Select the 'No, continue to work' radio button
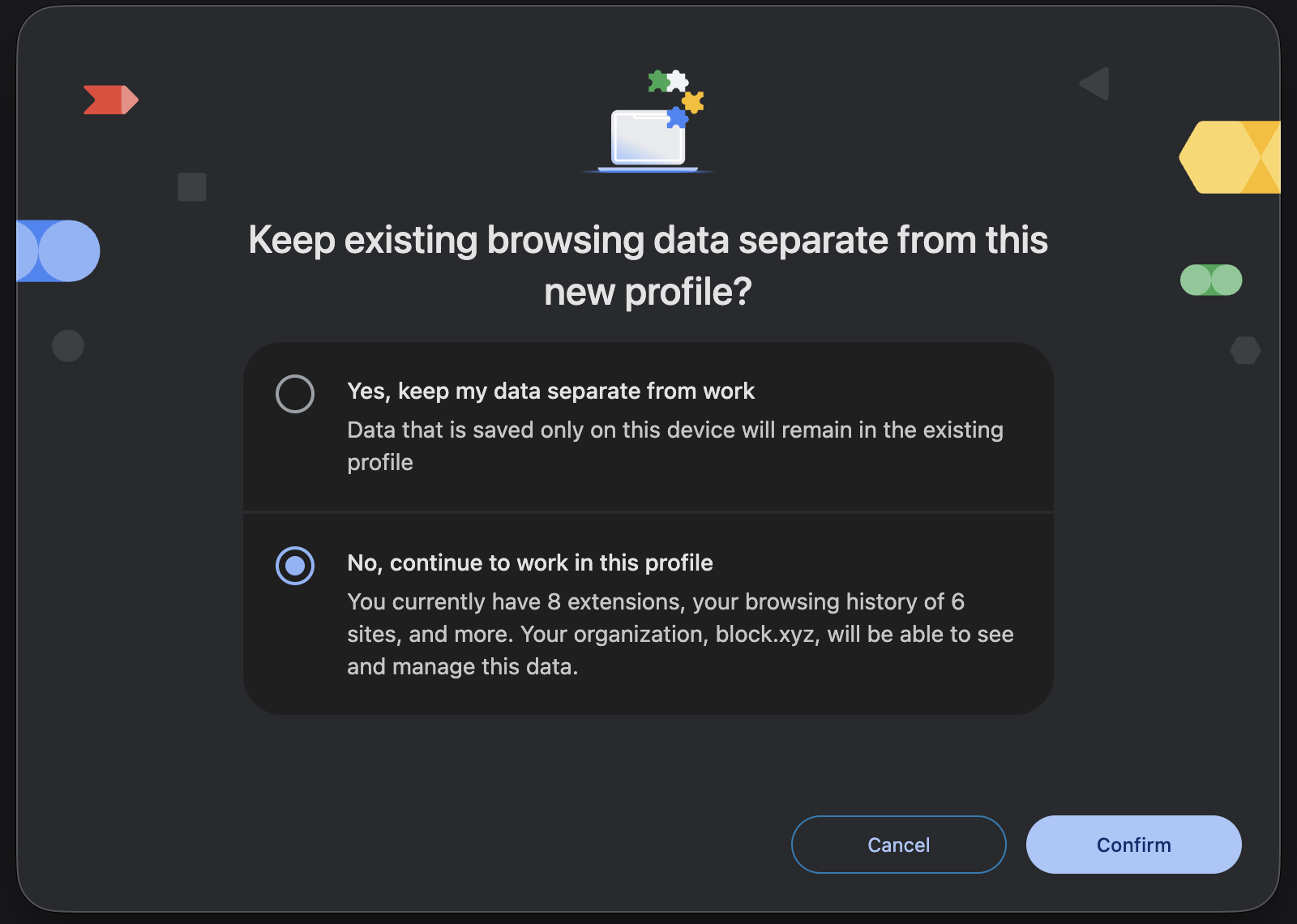The image size is (1297, 924). [x=295, y=566]
